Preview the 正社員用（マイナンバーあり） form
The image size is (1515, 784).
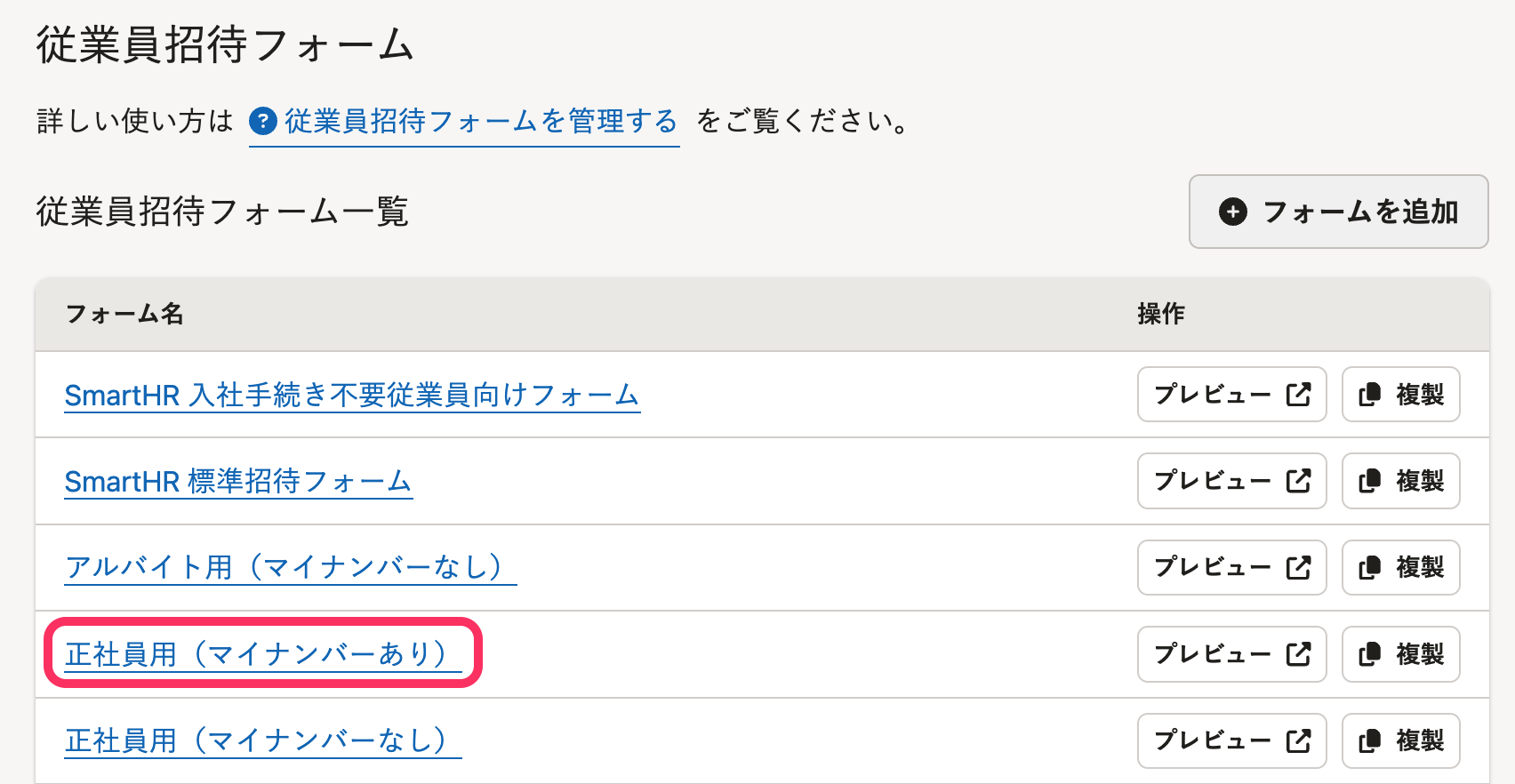(1231, 654)
